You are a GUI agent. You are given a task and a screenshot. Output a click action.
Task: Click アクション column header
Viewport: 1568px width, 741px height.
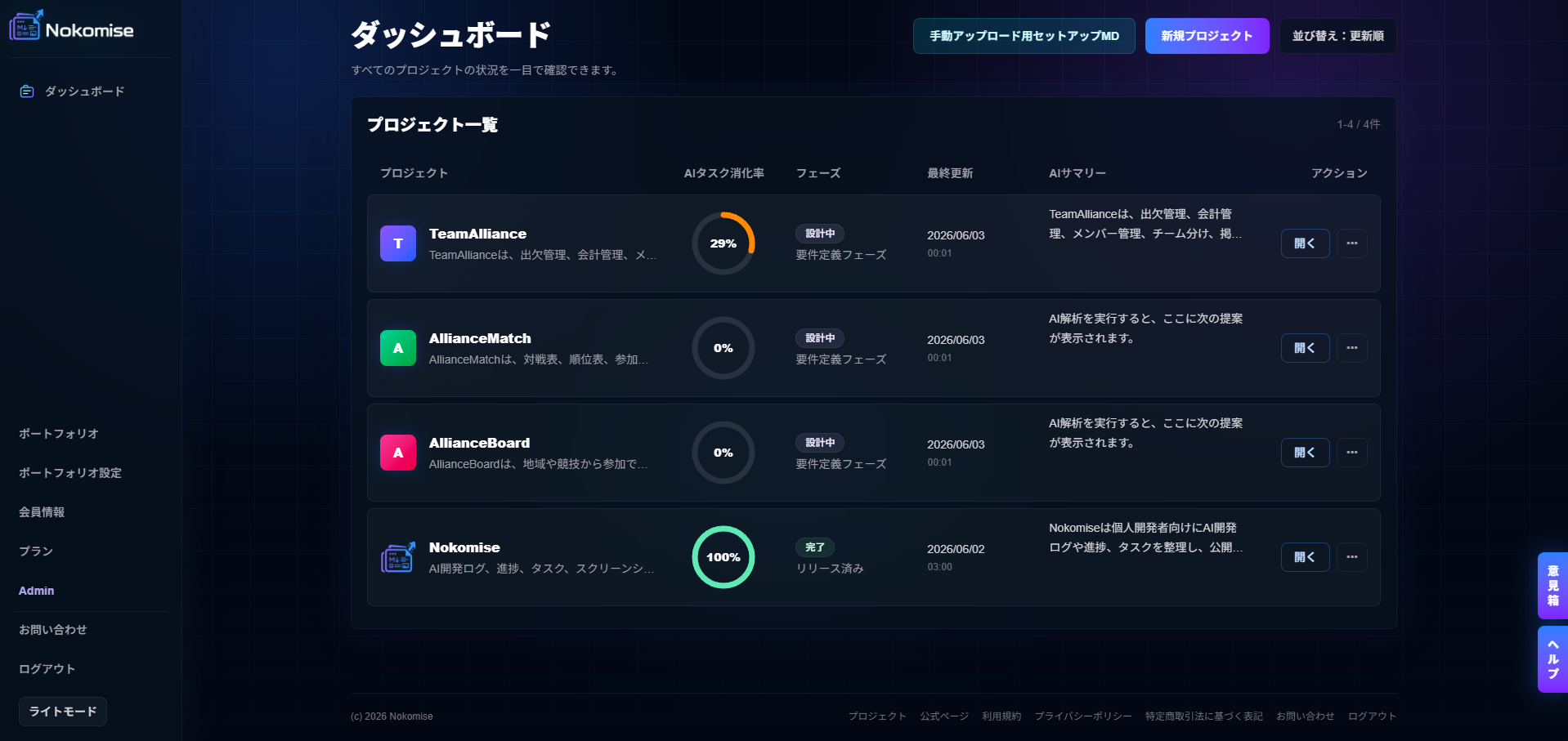(x=1339, y=173)
